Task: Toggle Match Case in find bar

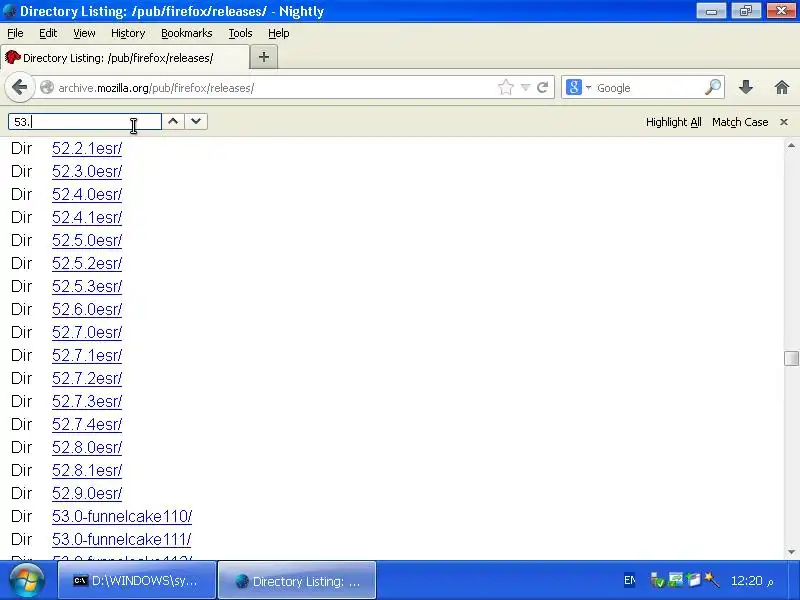Action: pyautogui.click(x=740, y=122)
